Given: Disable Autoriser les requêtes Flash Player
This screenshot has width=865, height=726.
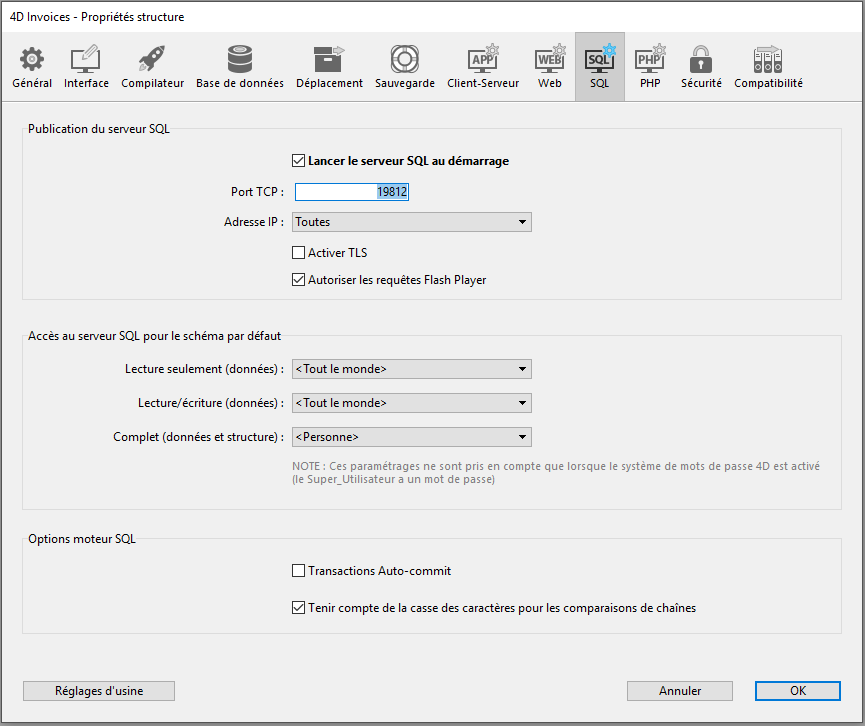Looking at the screenshot, I should pyautogui.click(x=298, y=280).
